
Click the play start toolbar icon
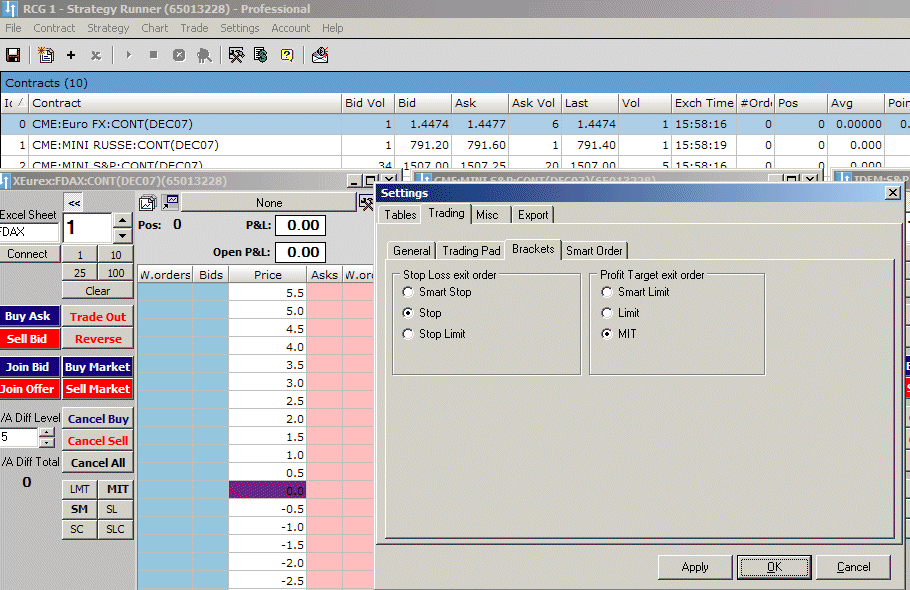tap(129, 55)
